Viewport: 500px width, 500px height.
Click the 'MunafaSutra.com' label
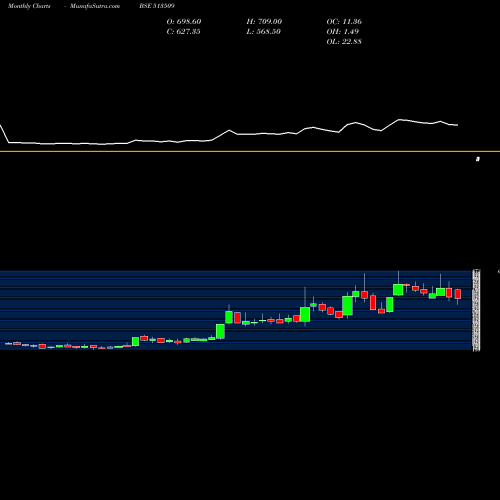coord(95,6)
